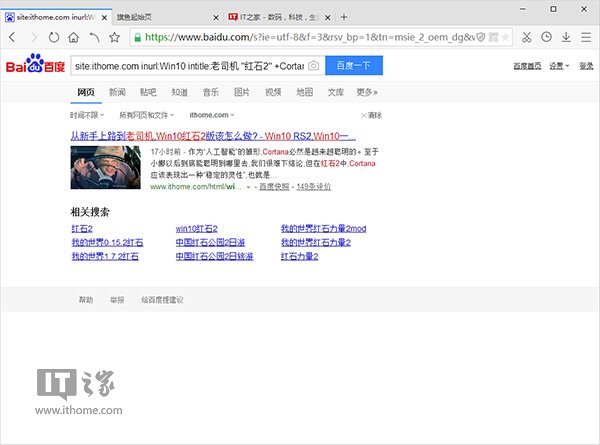Bookmark this page with the star icon

[x=115, y=37]
